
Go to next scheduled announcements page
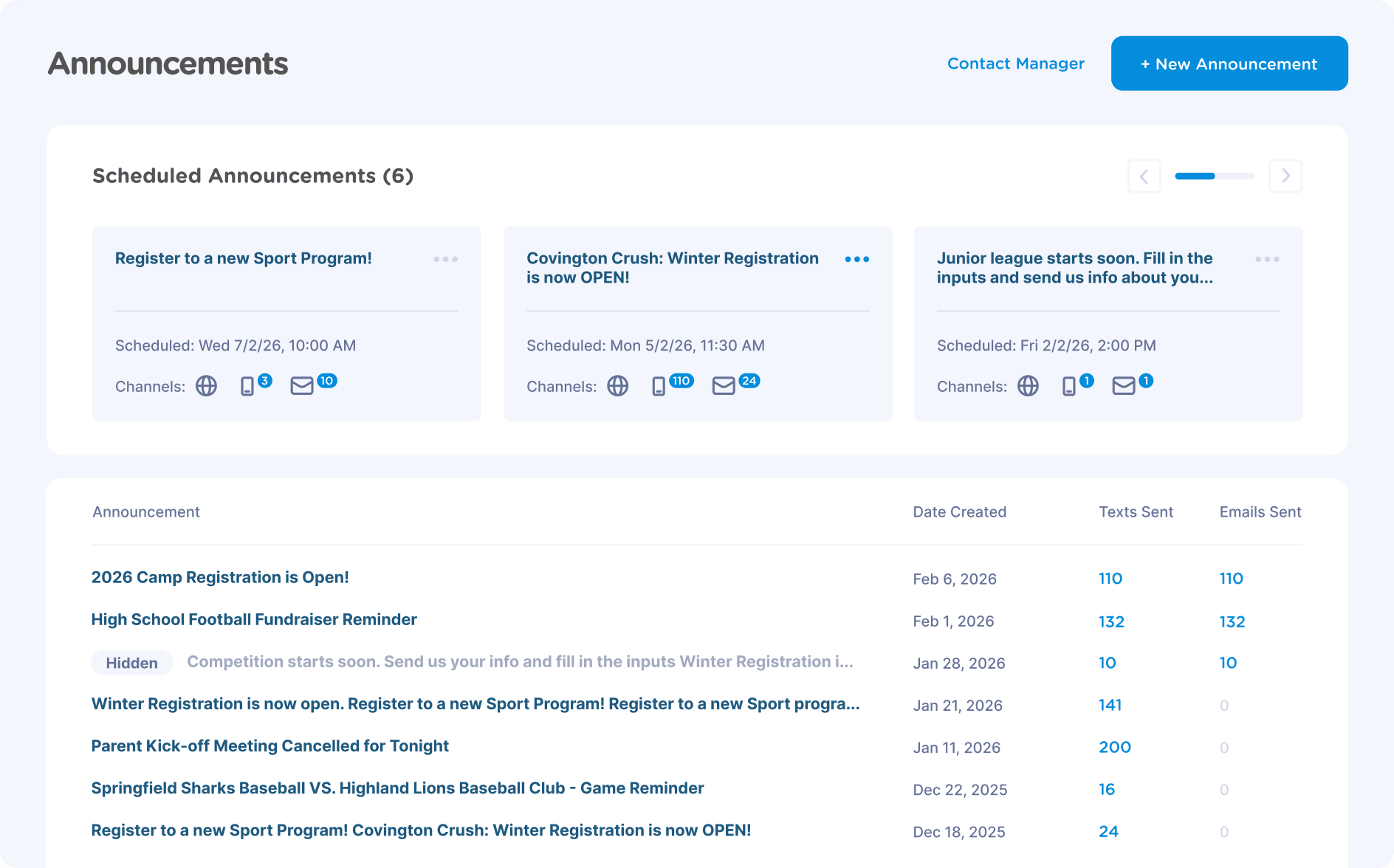point(1285,176)
